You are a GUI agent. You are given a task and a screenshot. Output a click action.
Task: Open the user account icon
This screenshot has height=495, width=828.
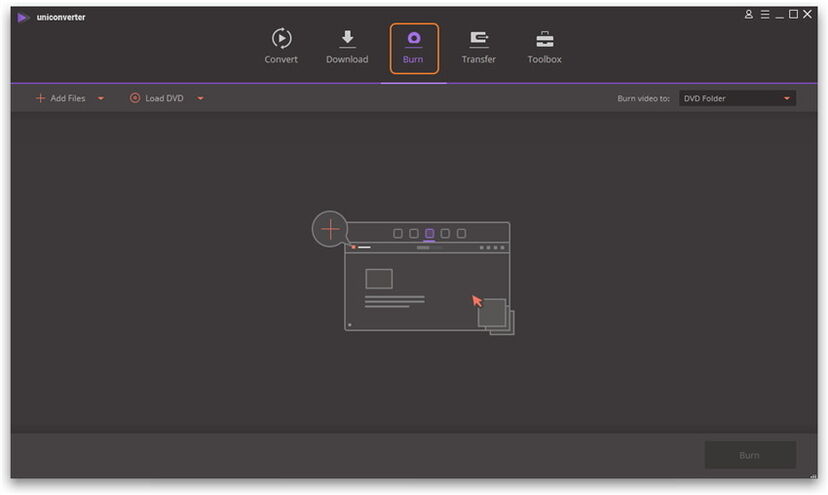748,14
